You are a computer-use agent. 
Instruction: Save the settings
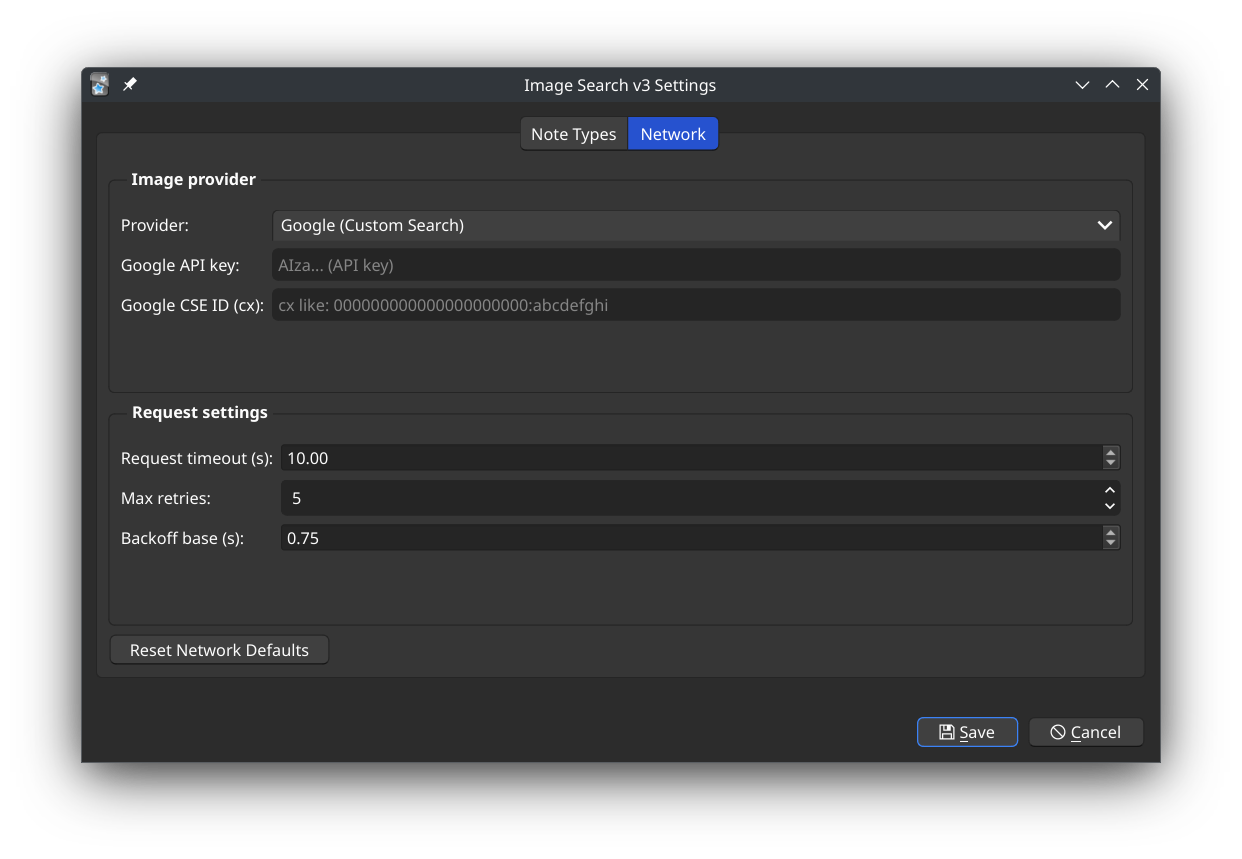click(967, 732)
